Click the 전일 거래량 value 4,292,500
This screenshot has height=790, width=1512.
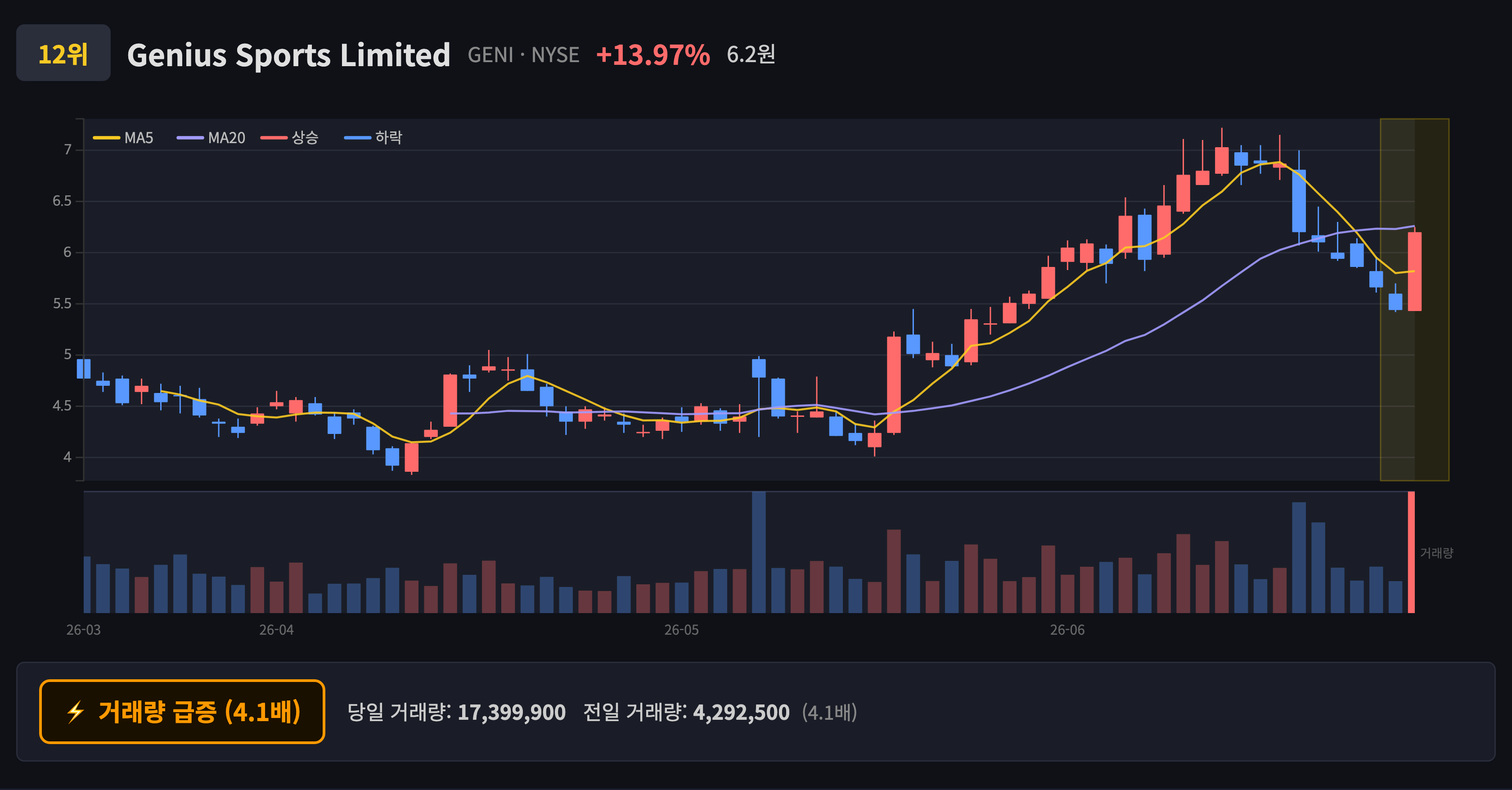741,713
